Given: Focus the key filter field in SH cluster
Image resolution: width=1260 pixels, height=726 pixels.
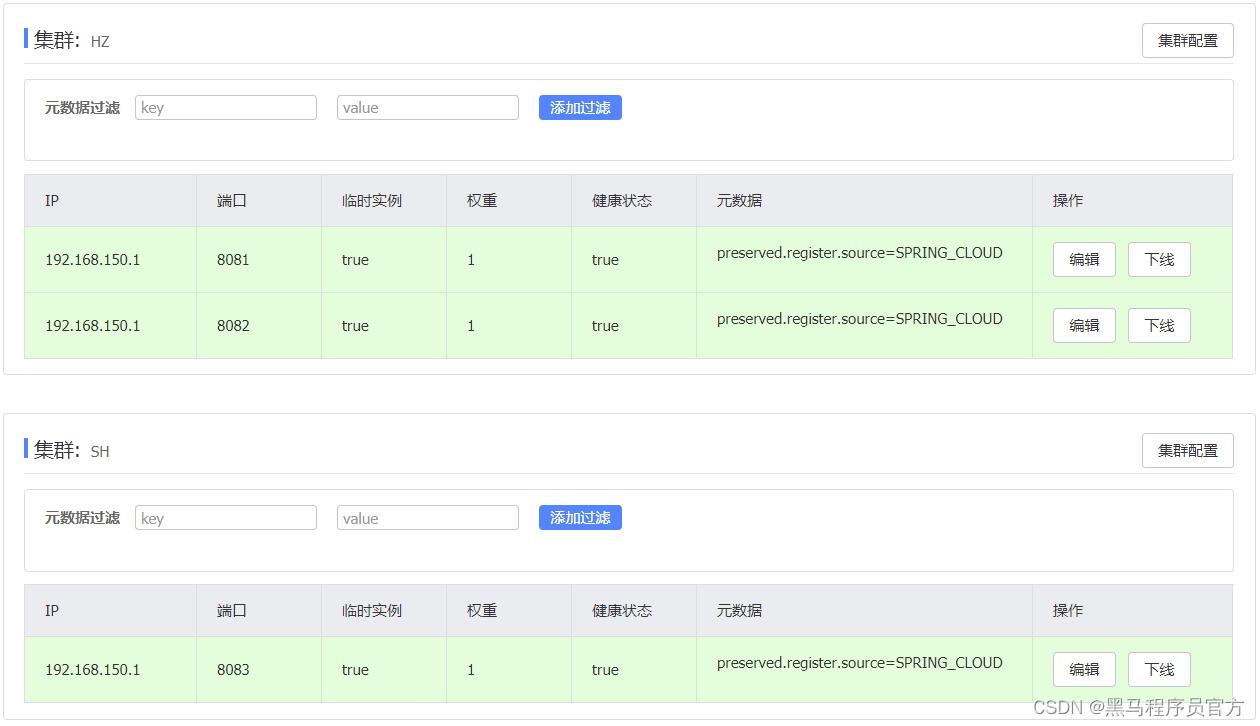Looking at the screenshot, I should click(226, 518).
